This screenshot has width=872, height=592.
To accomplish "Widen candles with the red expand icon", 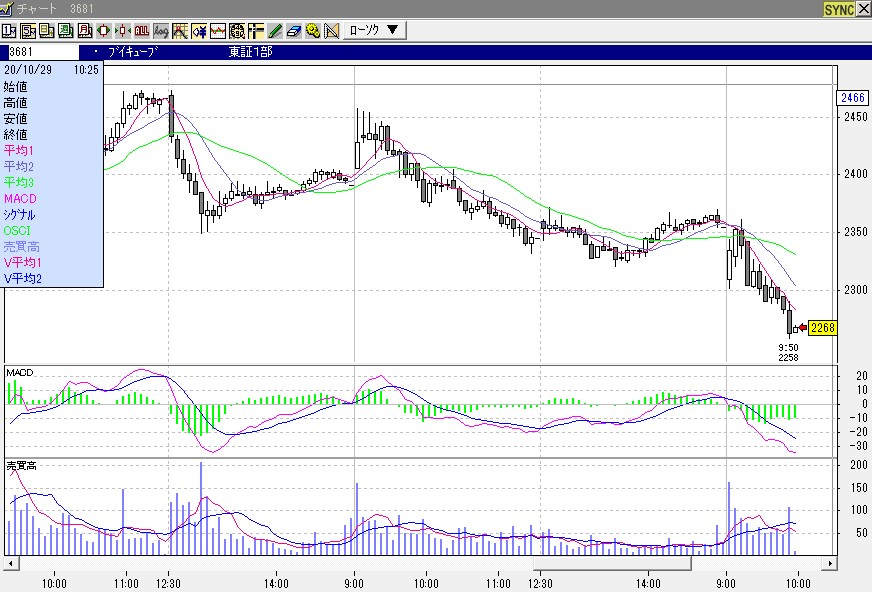I will (102, 30).
